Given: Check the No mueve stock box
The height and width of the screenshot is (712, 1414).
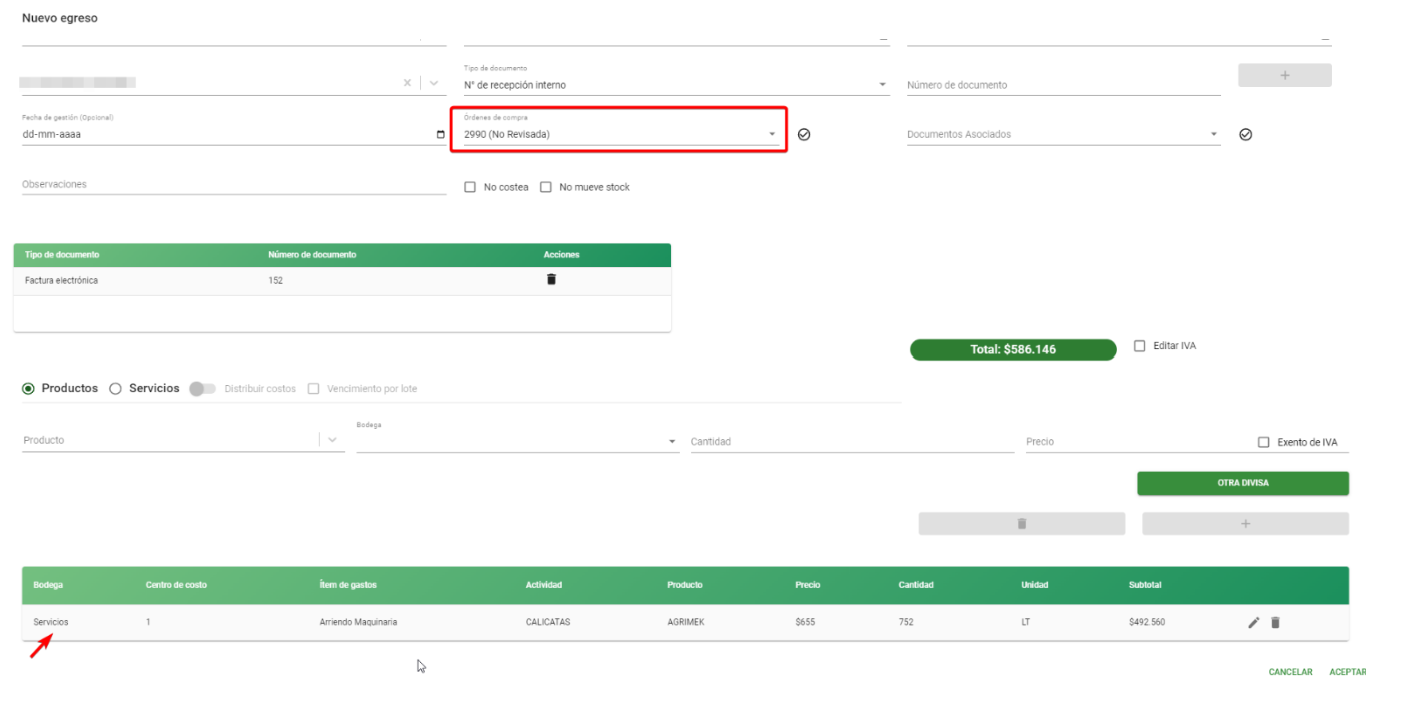Looking at the screenshot, I should 546,187.
